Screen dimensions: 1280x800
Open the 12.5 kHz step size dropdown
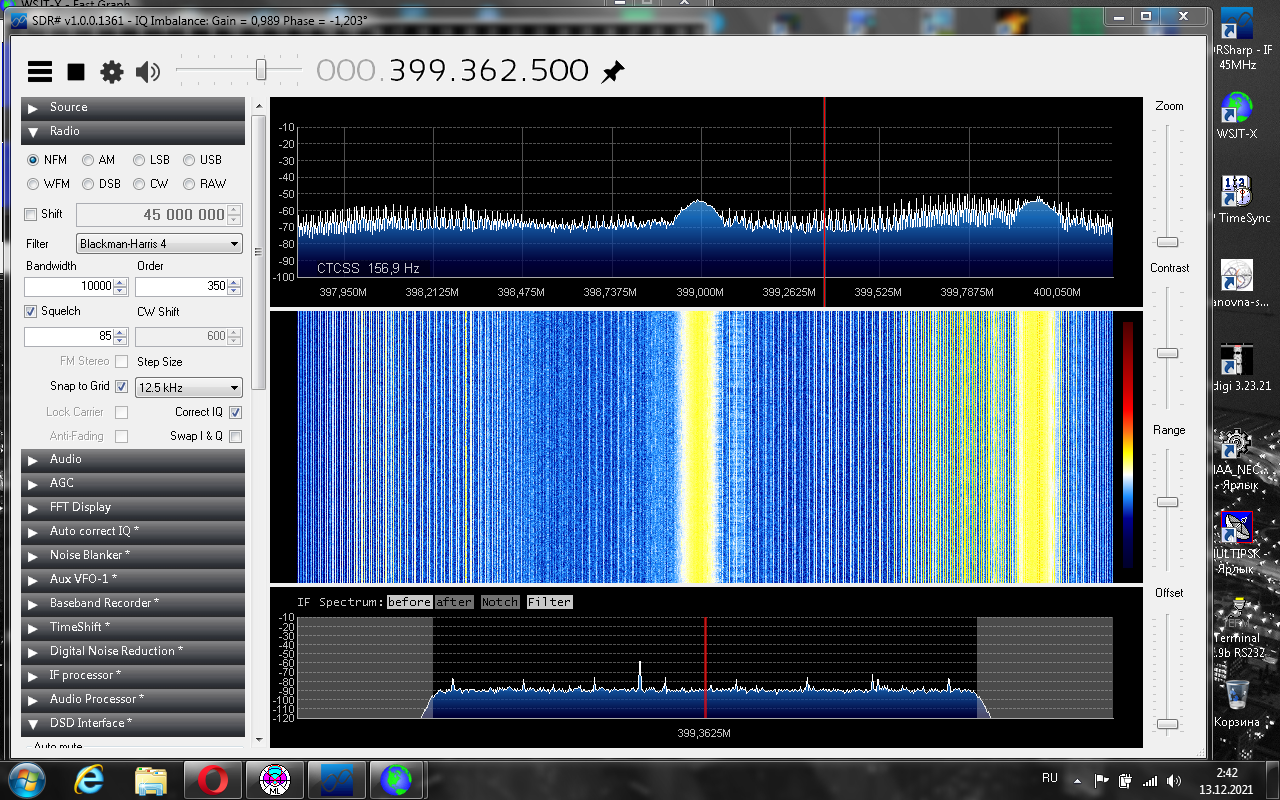point(189,388)
